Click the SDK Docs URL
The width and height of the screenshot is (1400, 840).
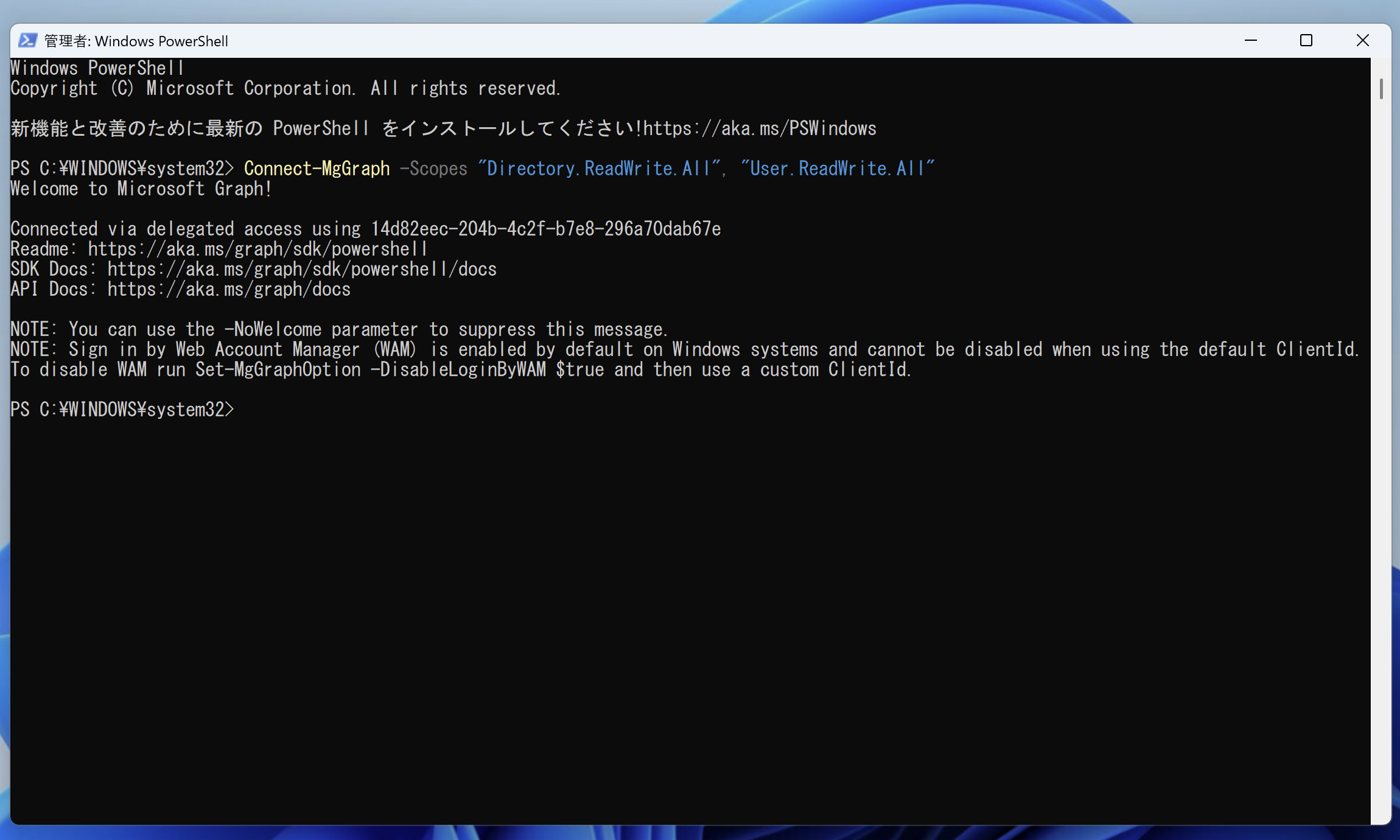tap(302, 269)
